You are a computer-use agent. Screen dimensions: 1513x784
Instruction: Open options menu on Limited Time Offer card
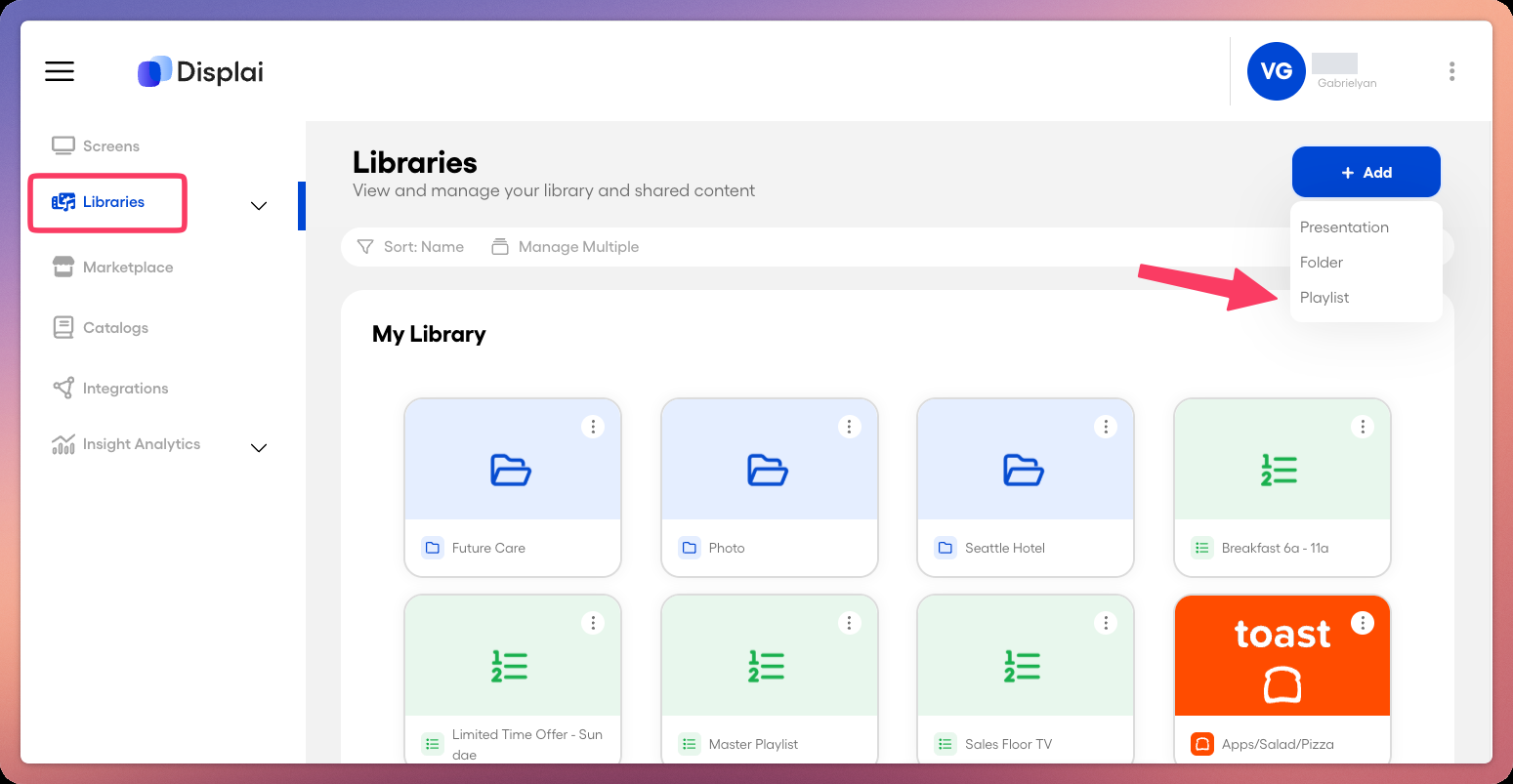593,623
